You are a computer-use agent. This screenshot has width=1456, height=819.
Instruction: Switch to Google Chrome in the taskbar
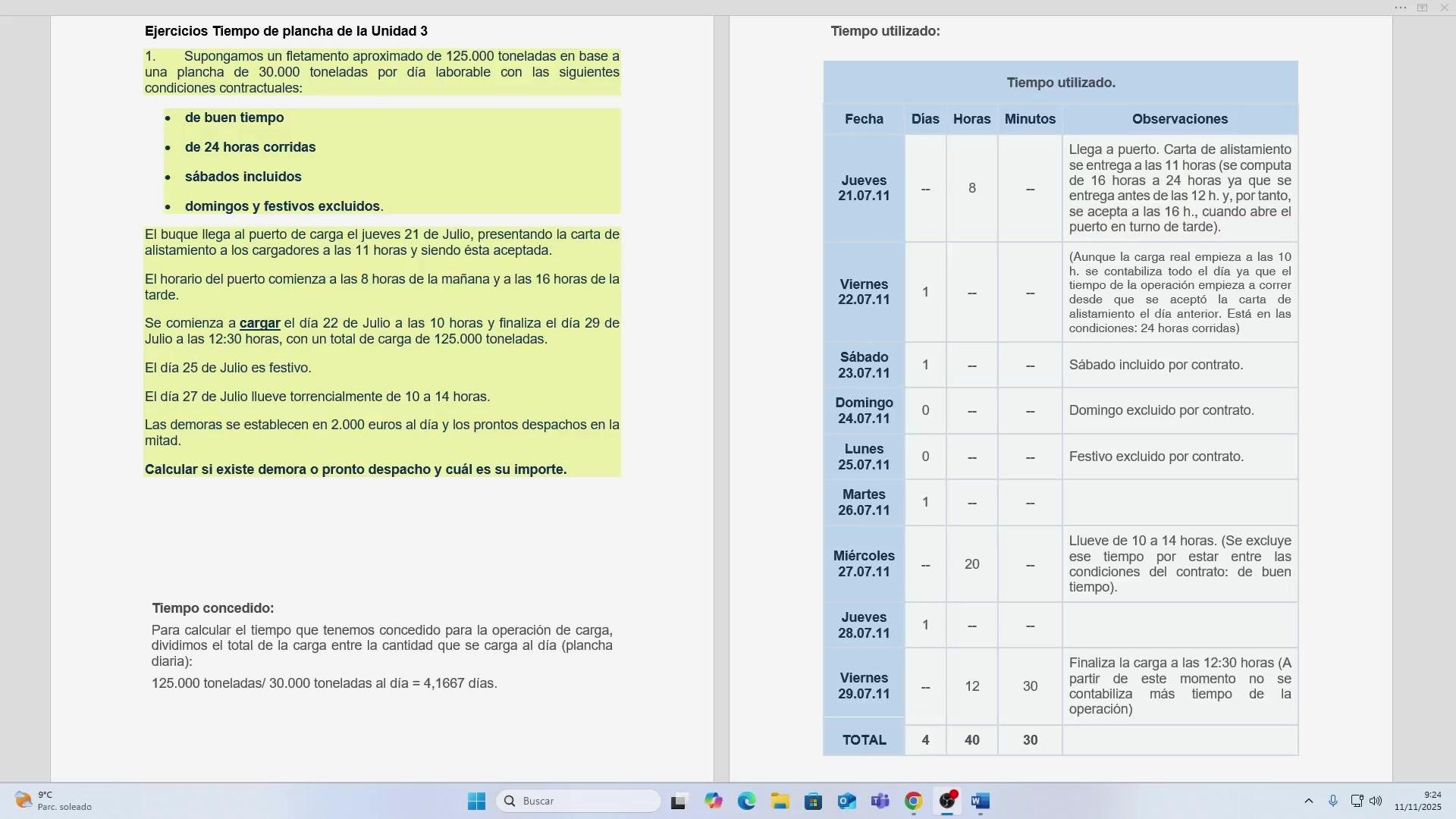(x=914, y=802)
